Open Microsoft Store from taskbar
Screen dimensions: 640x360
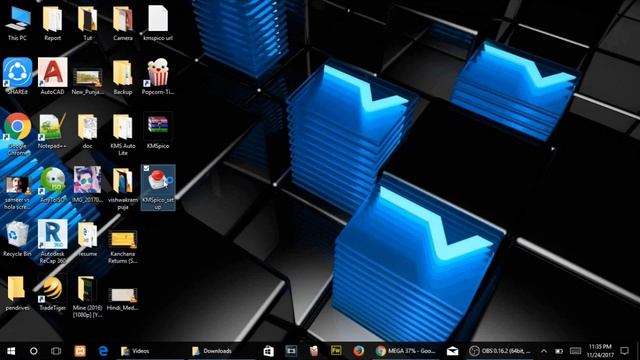269,351
